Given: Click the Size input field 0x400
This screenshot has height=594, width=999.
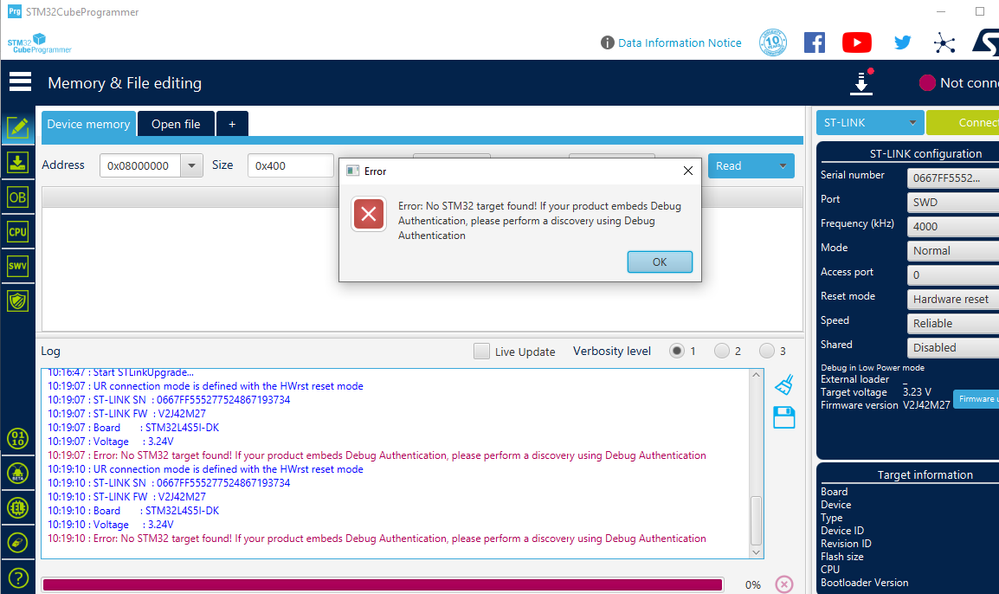Looking at the screenshot, I should [x=291, y=166].
